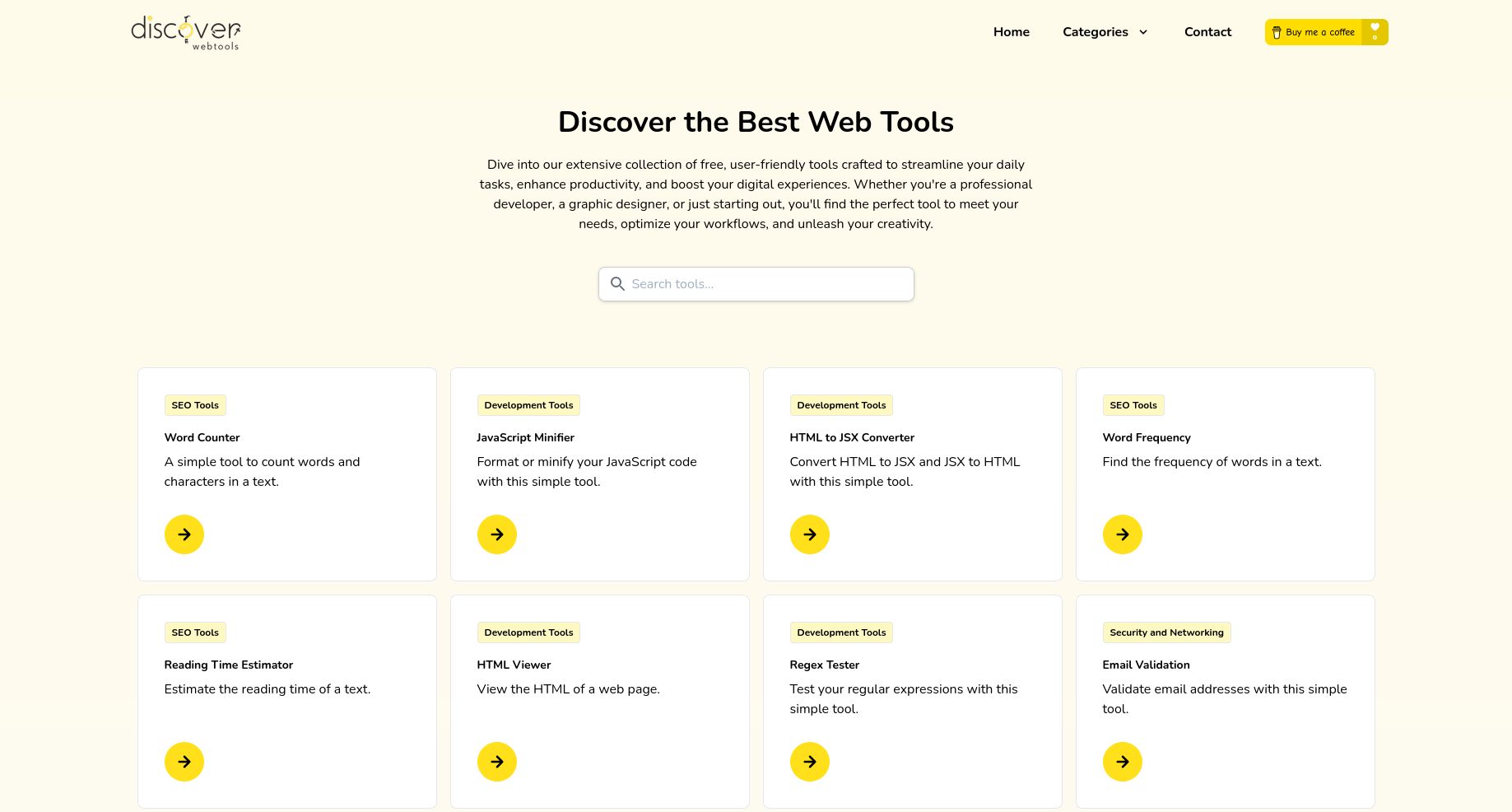Open Reading Time Estimator via arrow icon
The height and width of the screenshot is (812, 1512).
click(x=184, y=762)
